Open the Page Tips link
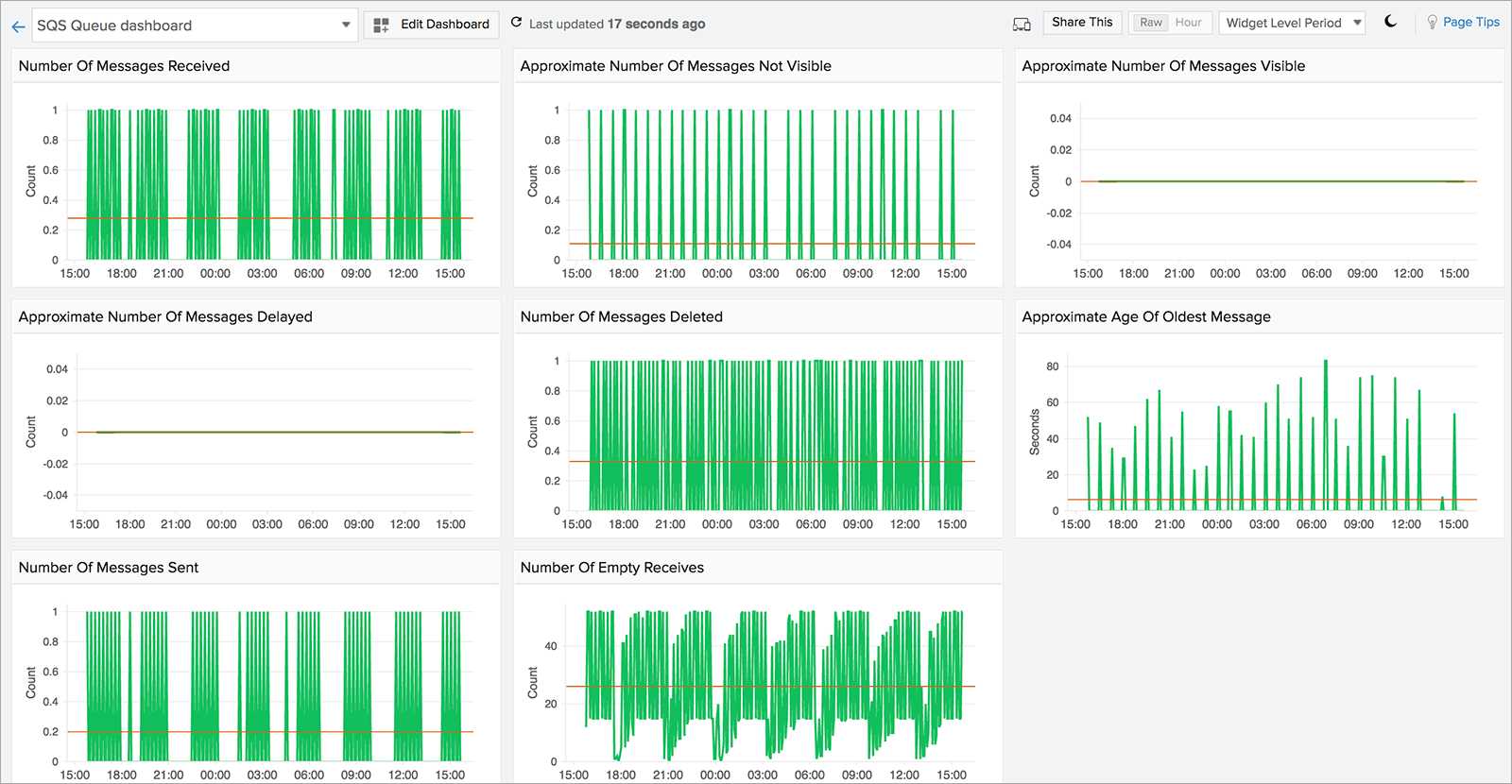1512x784 pixels. point(1470,22)
